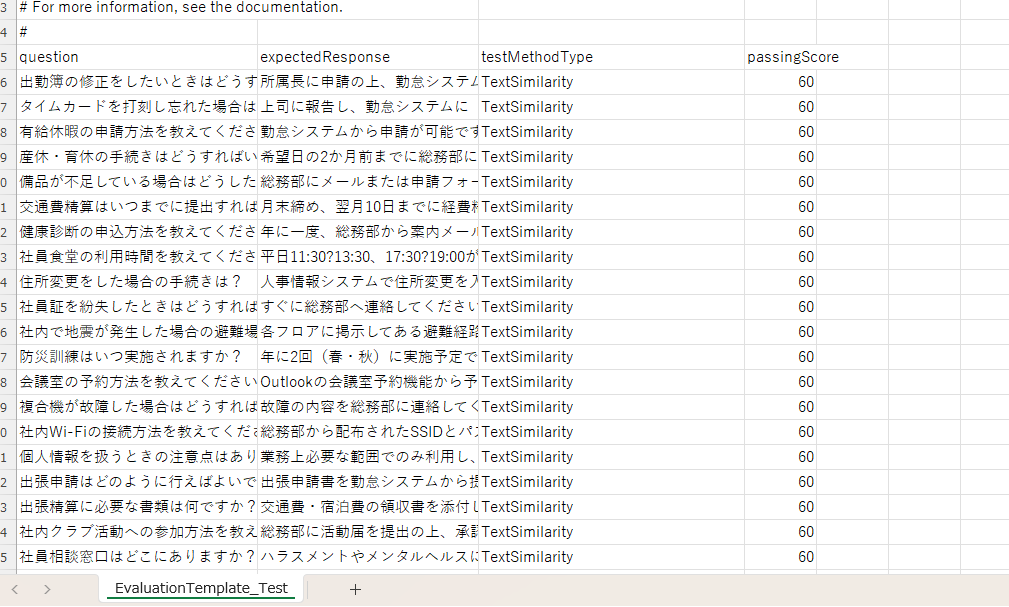Select question cell starting '社内クラブ活動への参加'
The width and height of the screenshot is (1009, 607).
coord(137,532)
